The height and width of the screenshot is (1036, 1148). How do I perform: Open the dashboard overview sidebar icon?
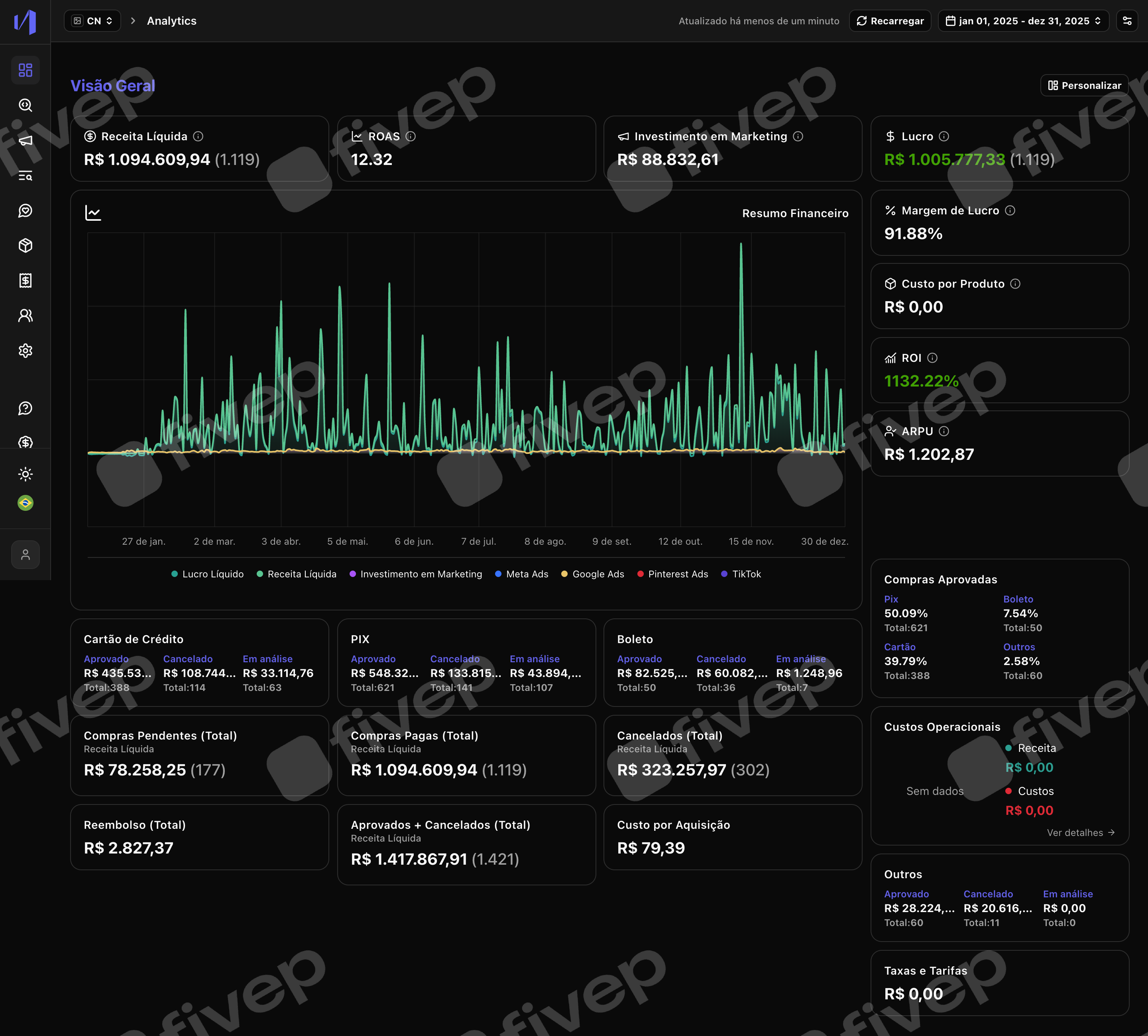(x=26, y=70)
